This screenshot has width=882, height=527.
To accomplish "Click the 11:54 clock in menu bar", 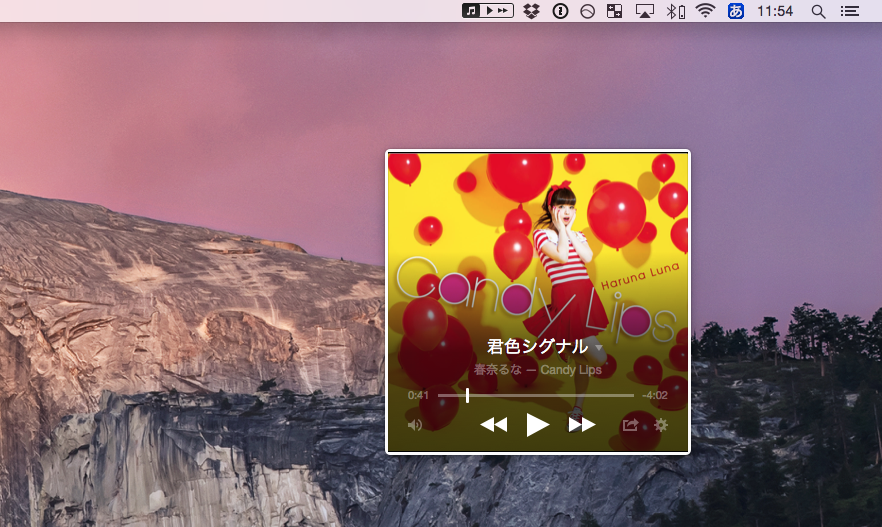I will tap(775, 11).
